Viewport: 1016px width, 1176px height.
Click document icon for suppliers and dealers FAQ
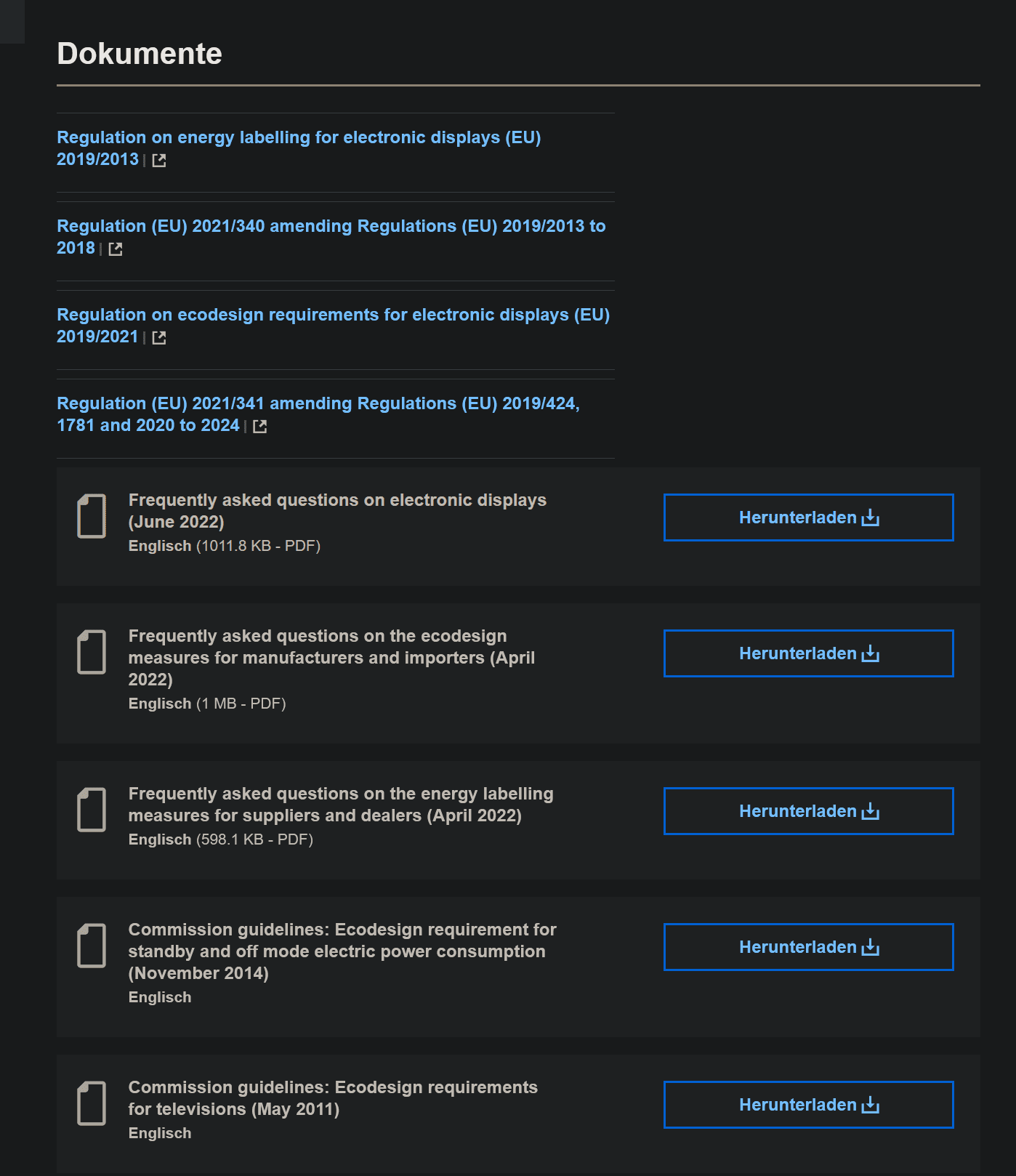(92, 810)
